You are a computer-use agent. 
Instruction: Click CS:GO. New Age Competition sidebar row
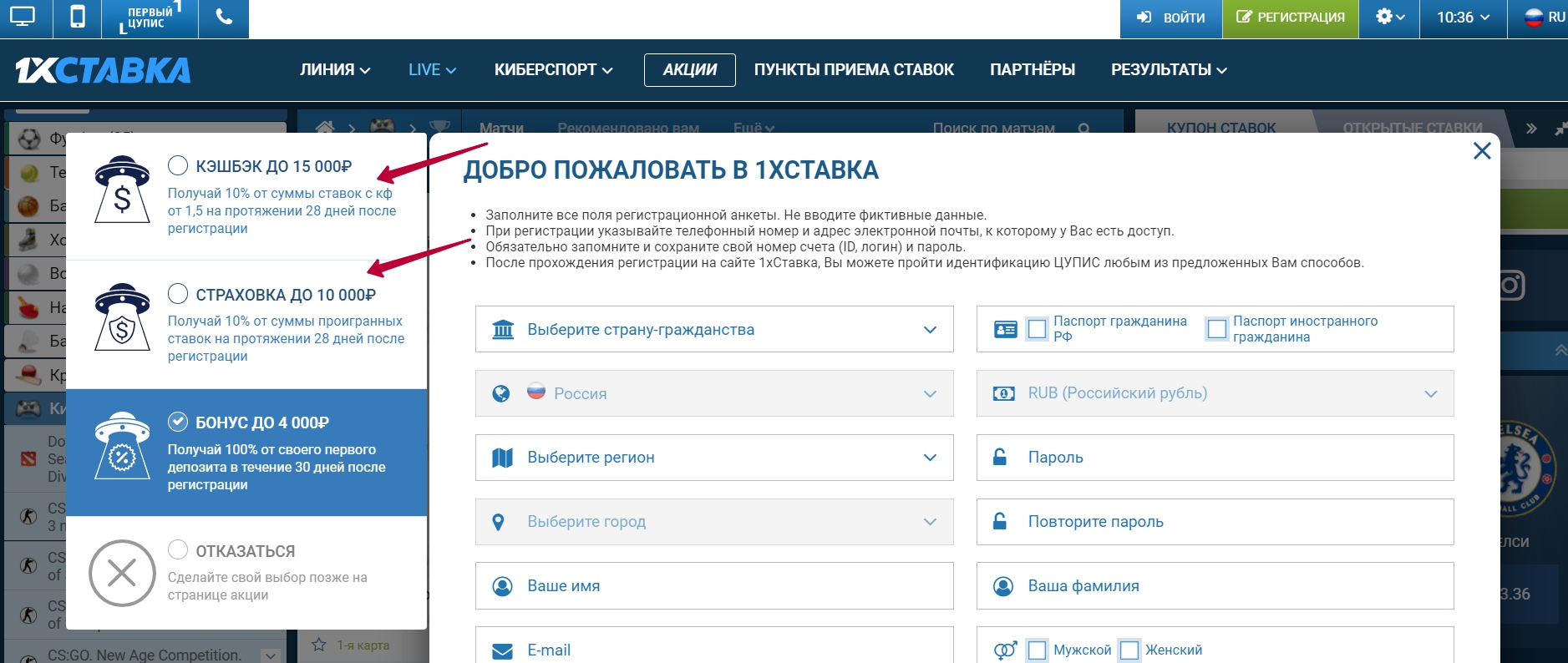coord(146,653)
